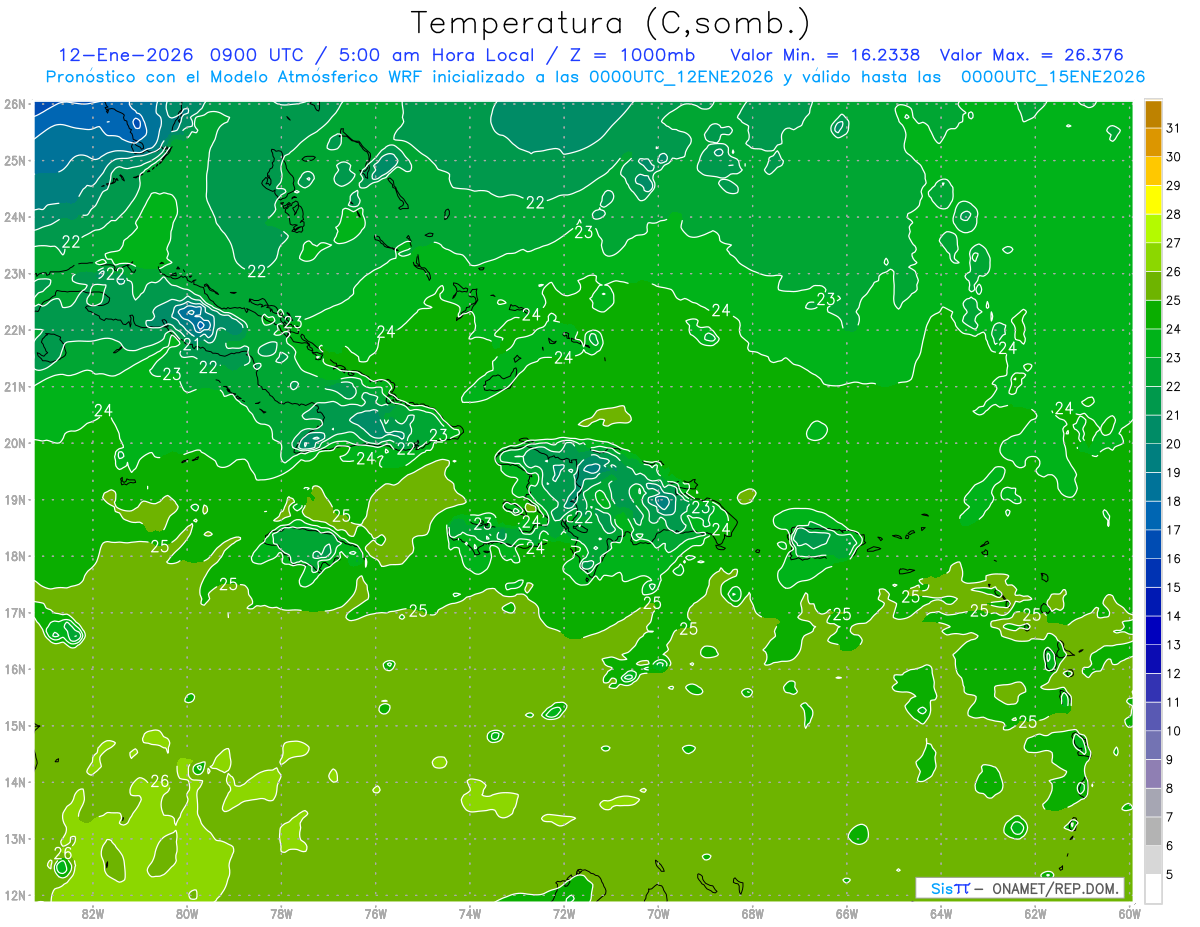Click the '13N' latitude axis label
Image resolution: width=1200 pixels, height=927 pixels.
(x=14, y=838)
